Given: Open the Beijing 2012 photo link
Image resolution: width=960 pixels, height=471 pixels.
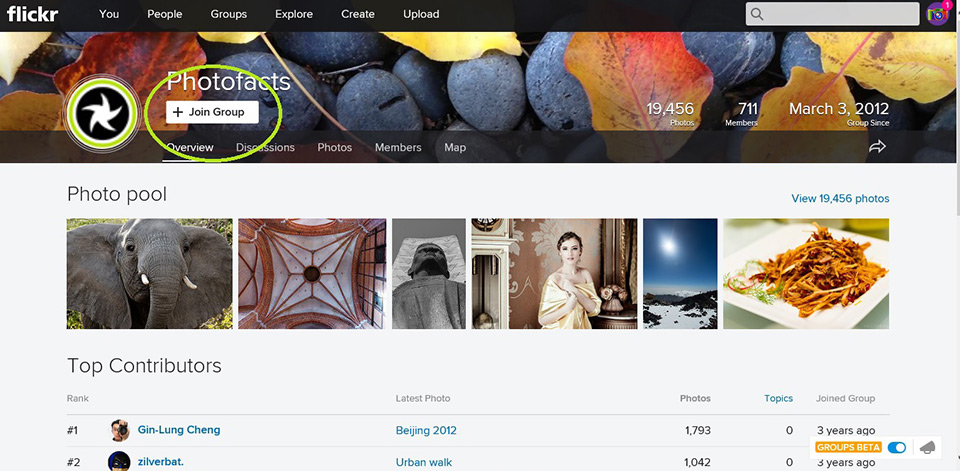Looking at the screenshot, I should [426, 431].
